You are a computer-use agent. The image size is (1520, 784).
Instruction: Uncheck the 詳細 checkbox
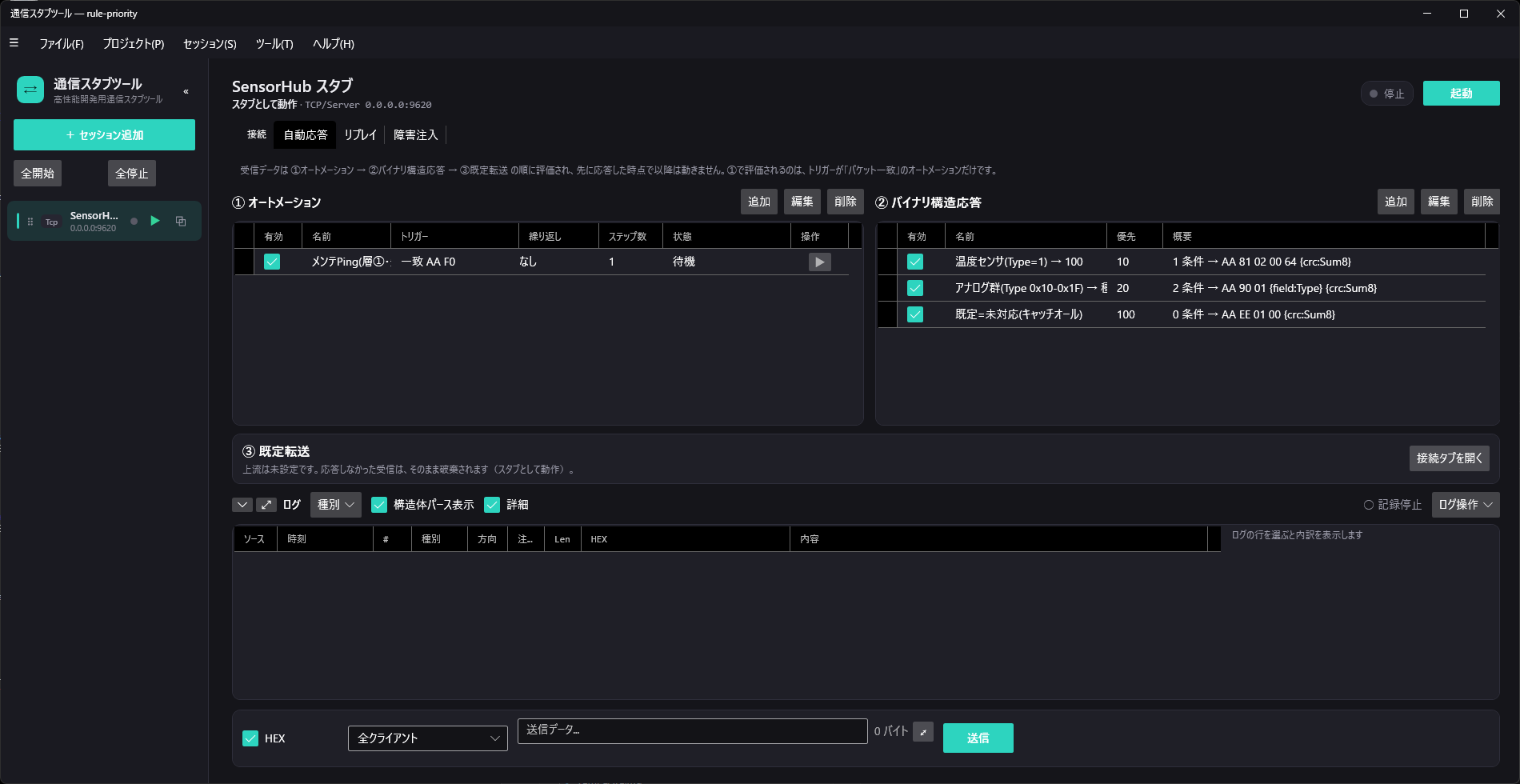click(x=492, y=505)
